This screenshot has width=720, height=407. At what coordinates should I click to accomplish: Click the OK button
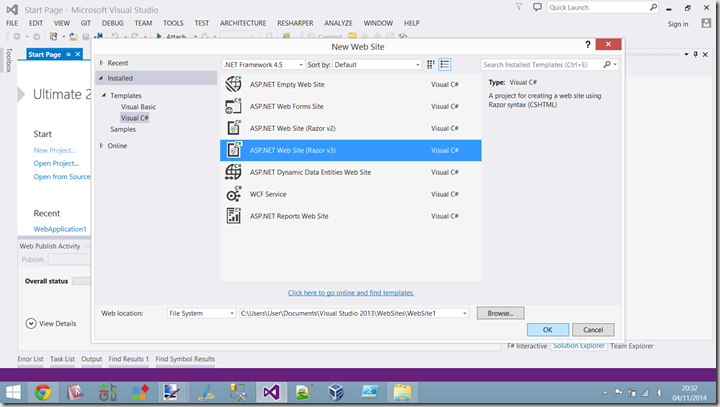(x=548, y=330)
